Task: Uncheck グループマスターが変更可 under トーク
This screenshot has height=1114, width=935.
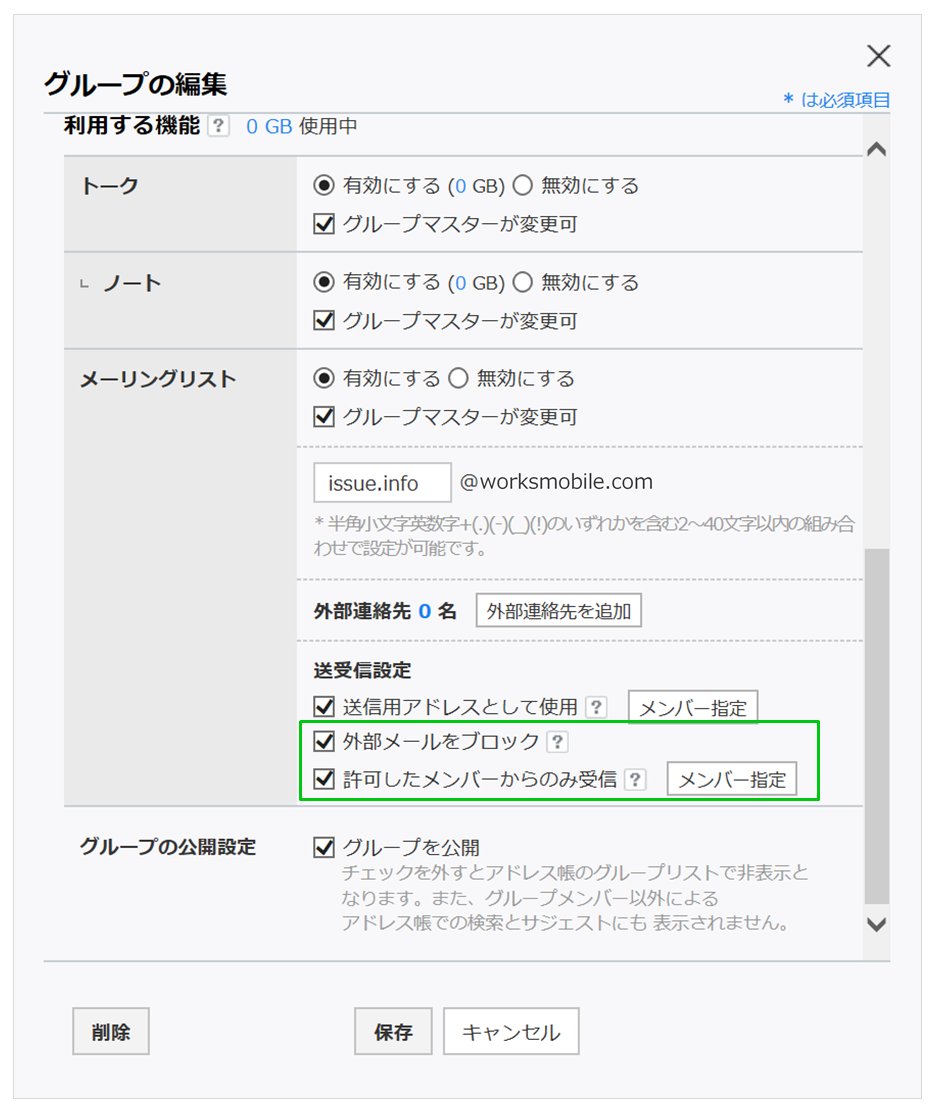Action: (x=324, y=224)
